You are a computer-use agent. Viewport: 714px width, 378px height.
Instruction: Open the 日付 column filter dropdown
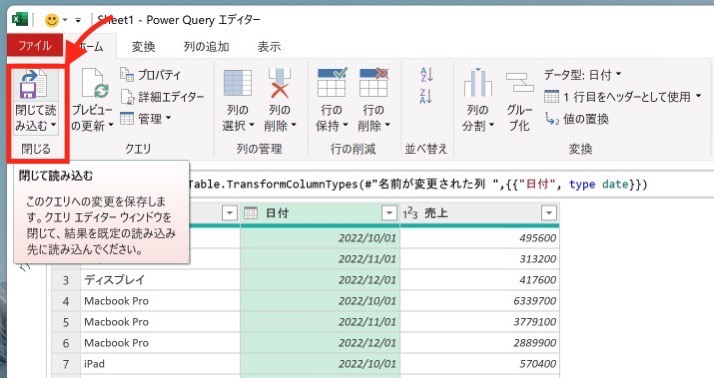pyautogui.click(x=389, y=213)
